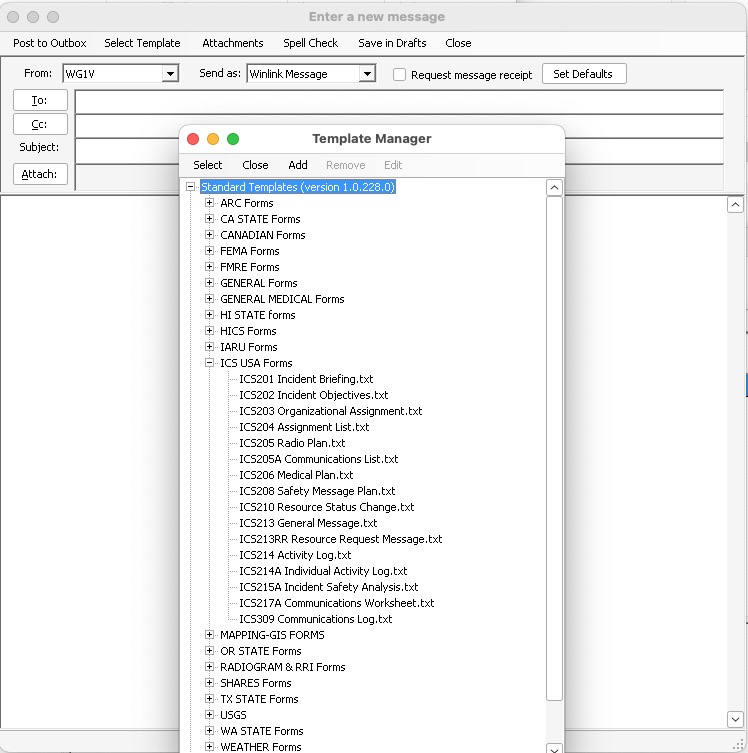The image size is (748, 753).
Task: Collapse the Standard Templates root node
Action: click(x=190, y=187)
